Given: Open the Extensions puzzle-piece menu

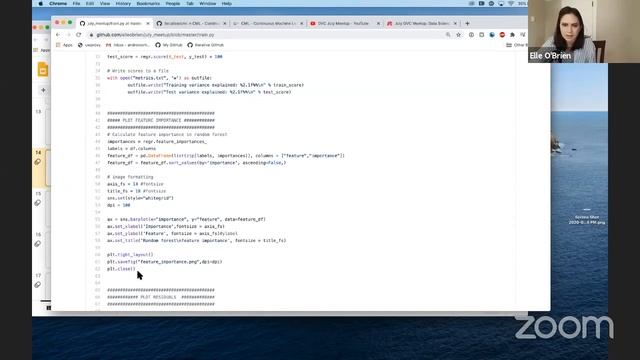Looking at the screenshot, I should [512, 35].
